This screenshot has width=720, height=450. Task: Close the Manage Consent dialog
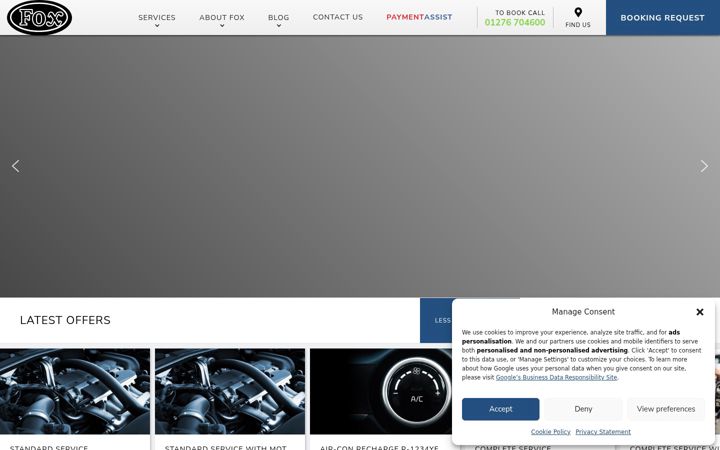700,312
